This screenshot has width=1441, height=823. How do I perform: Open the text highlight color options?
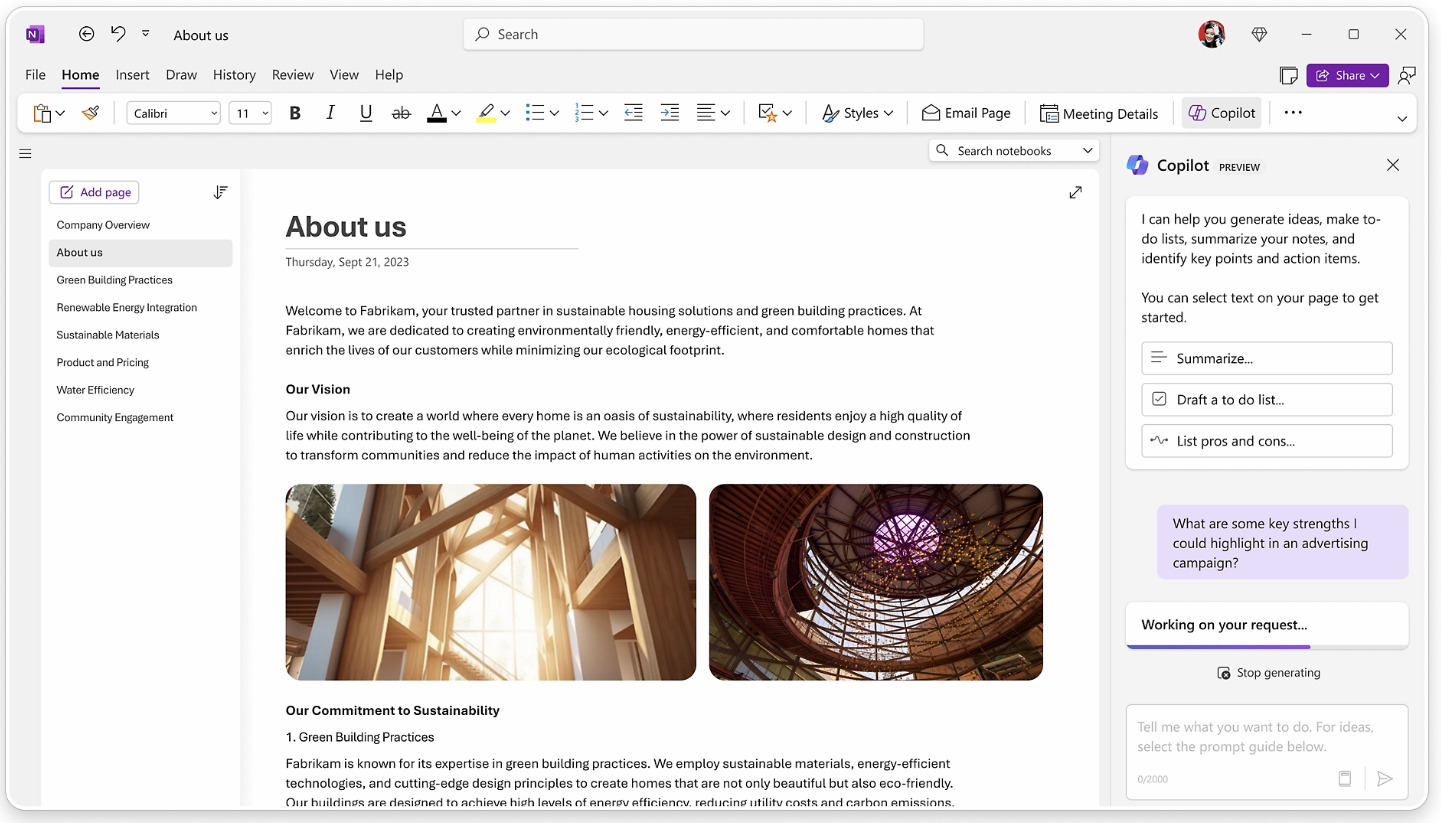tap(505, 112)
